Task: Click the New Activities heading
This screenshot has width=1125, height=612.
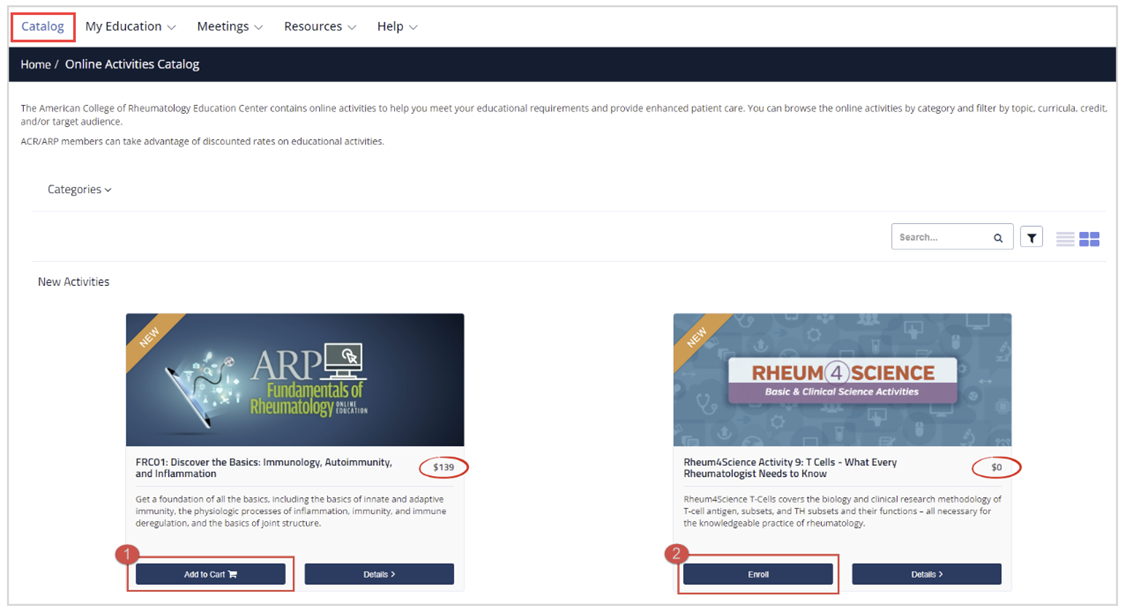Action: [x=74, y=282]
